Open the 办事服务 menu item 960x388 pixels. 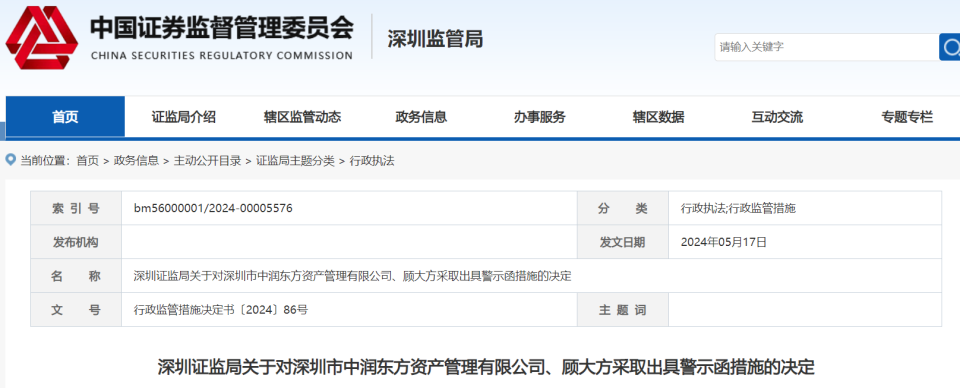tap(540, 117)
